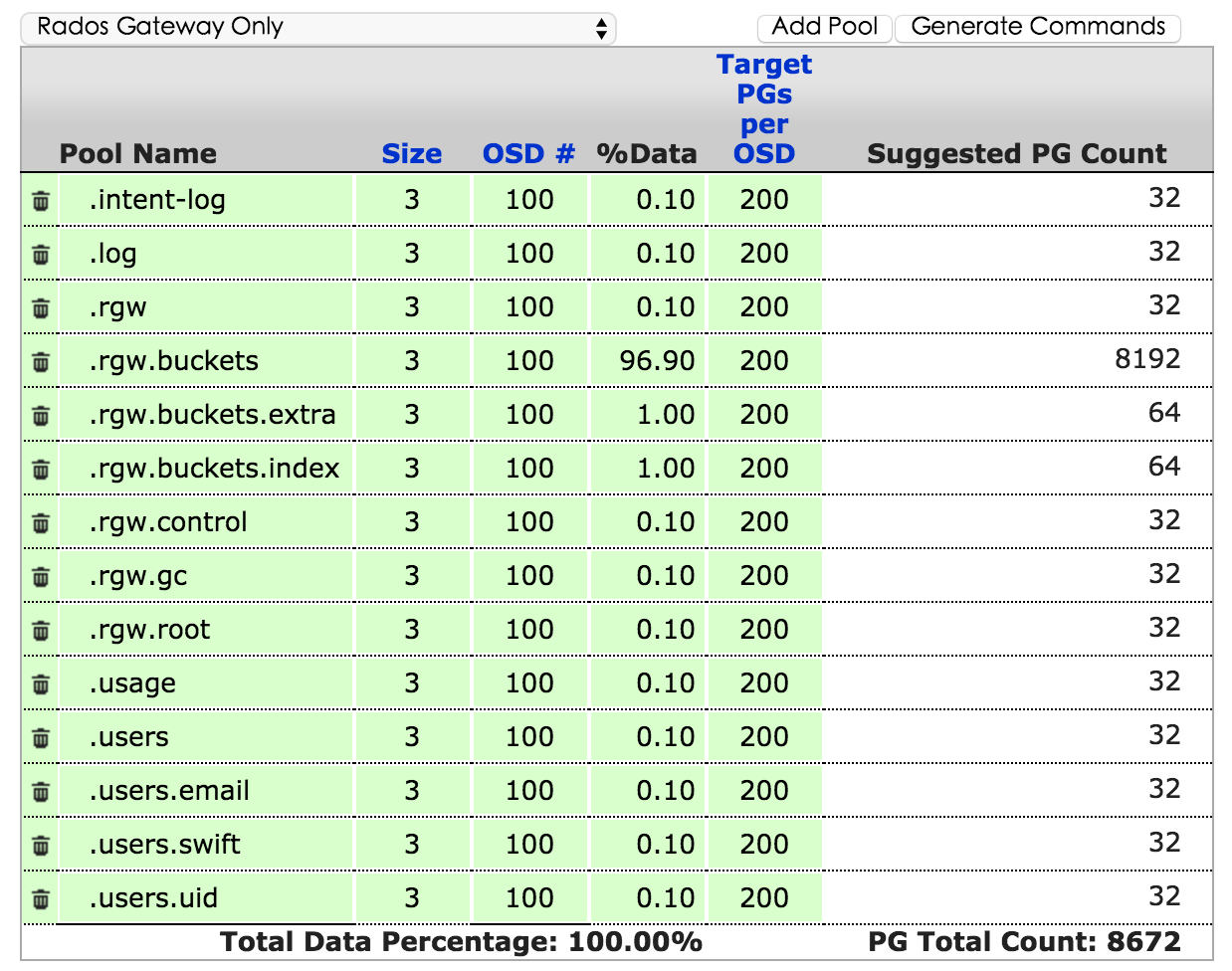Click Size value for .log pool
Screen dimensions: 1232x971
point(412,254)
